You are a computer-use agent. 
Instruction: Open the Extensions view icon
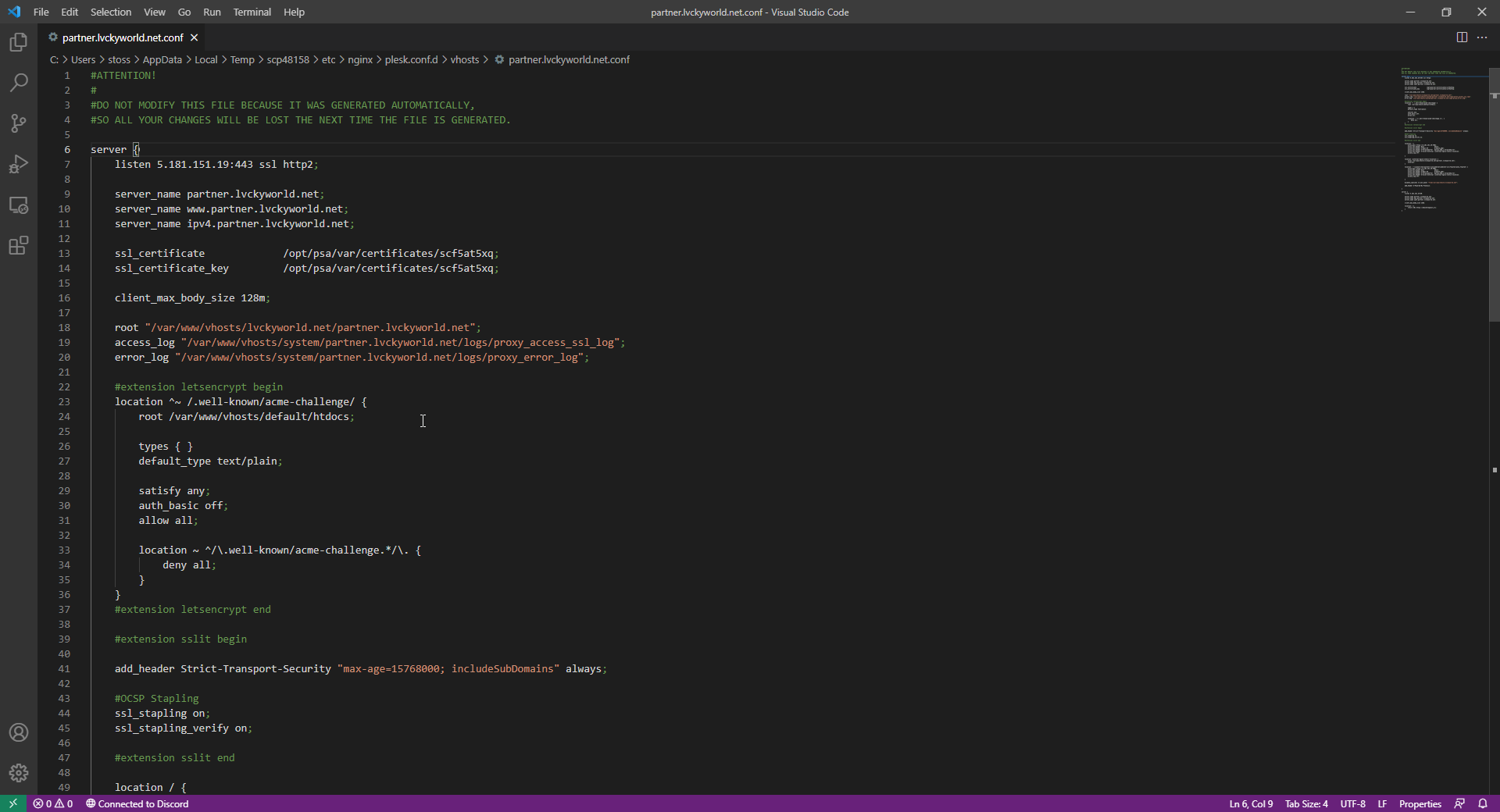19,246
